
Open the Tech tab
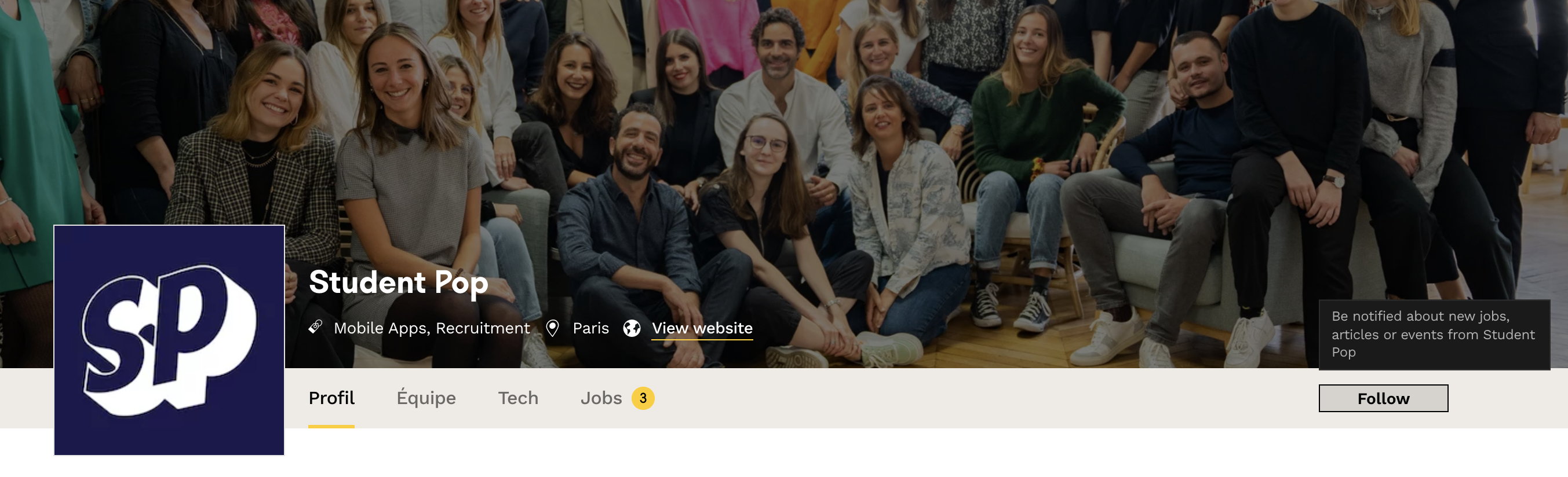click(x=518, y=398)
